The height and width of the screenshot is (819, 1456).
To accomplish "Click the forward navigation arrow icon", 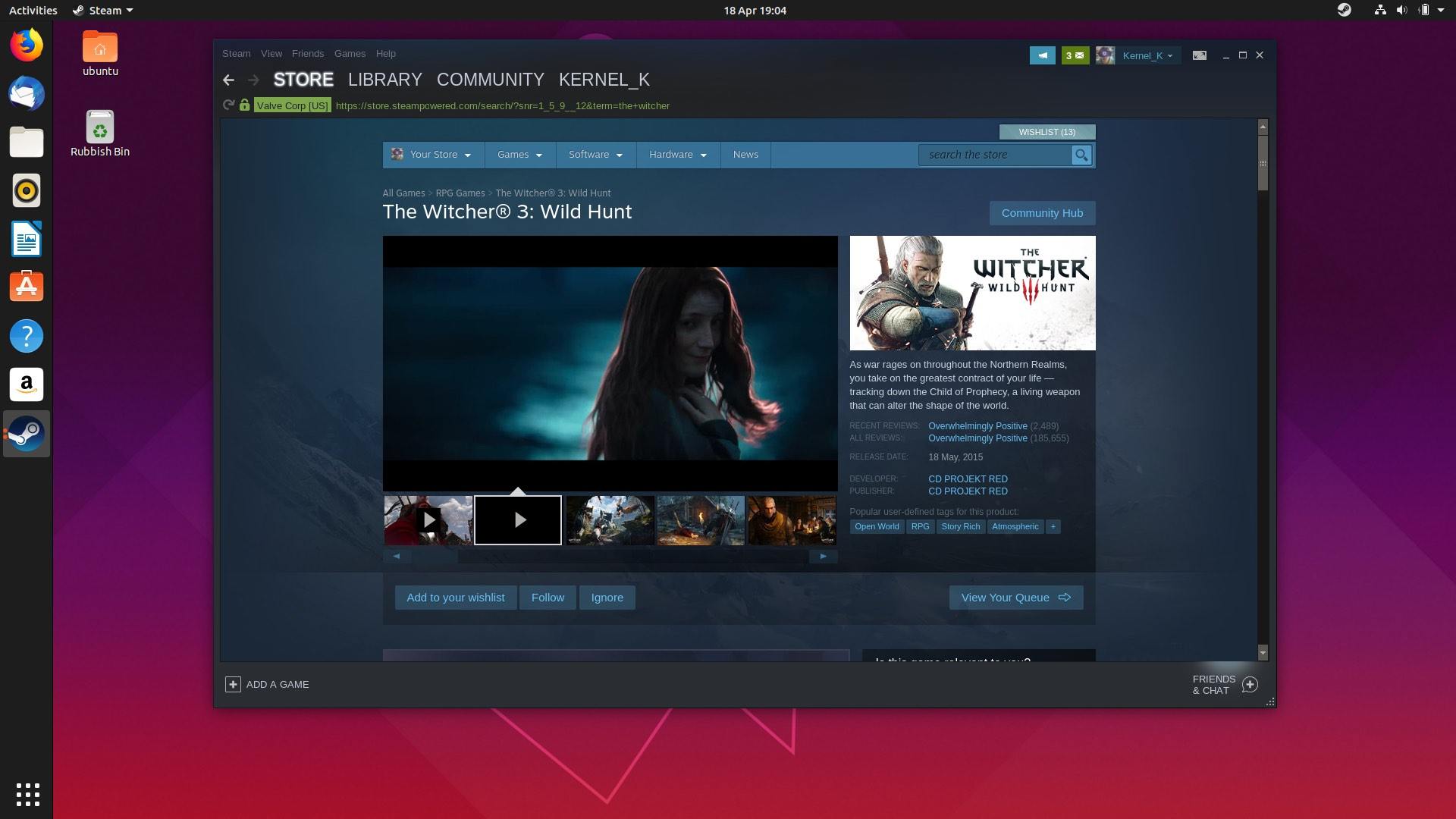I will (253, 79).
